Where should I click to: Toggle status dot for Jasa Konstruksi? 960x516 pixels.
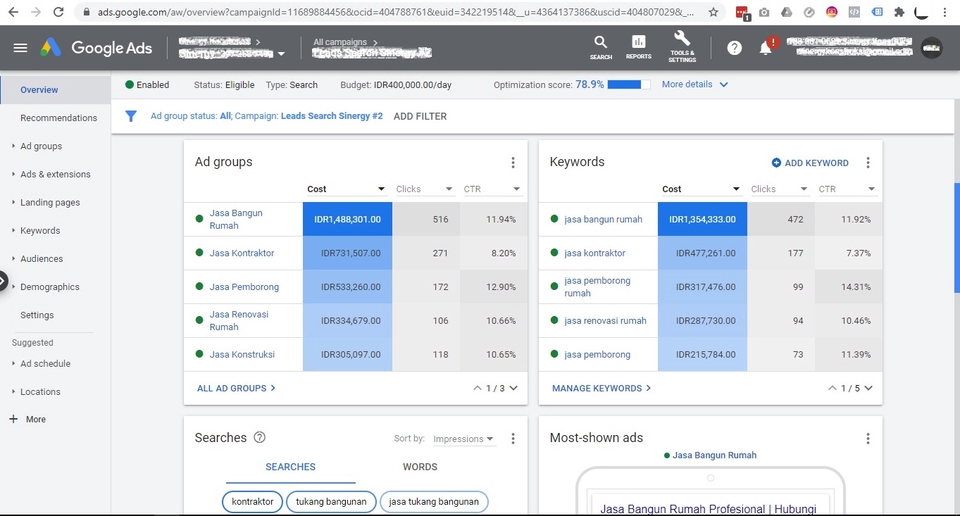click(x=199, y=353)
